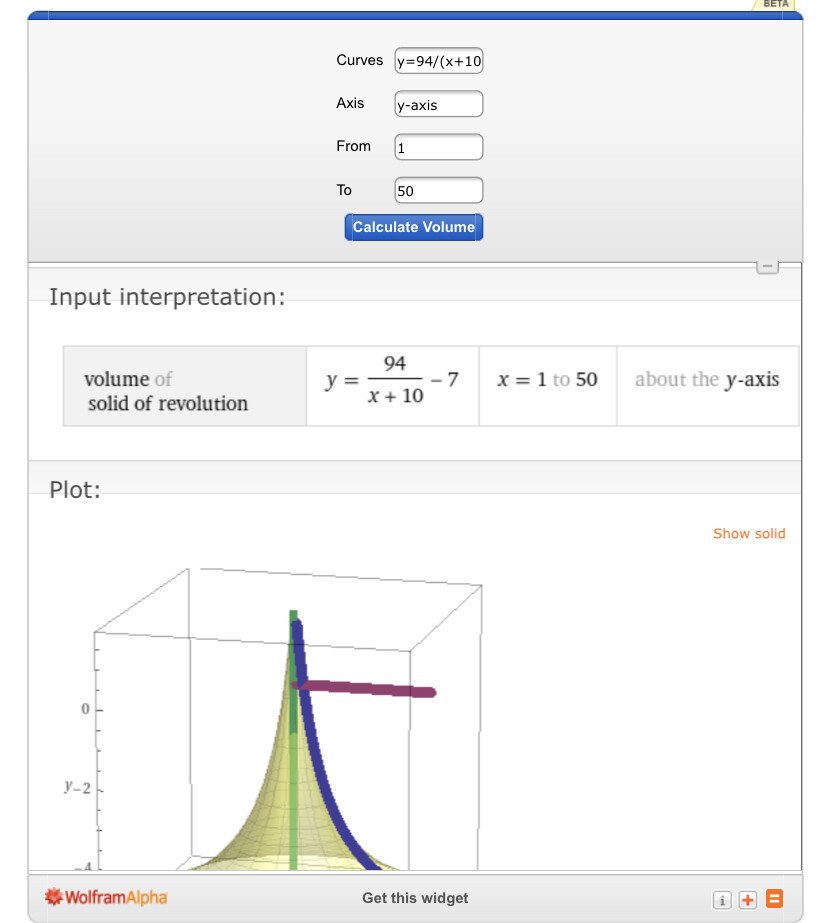
Task: Click the orange minus collapse icon
Action: coord(774,899)
